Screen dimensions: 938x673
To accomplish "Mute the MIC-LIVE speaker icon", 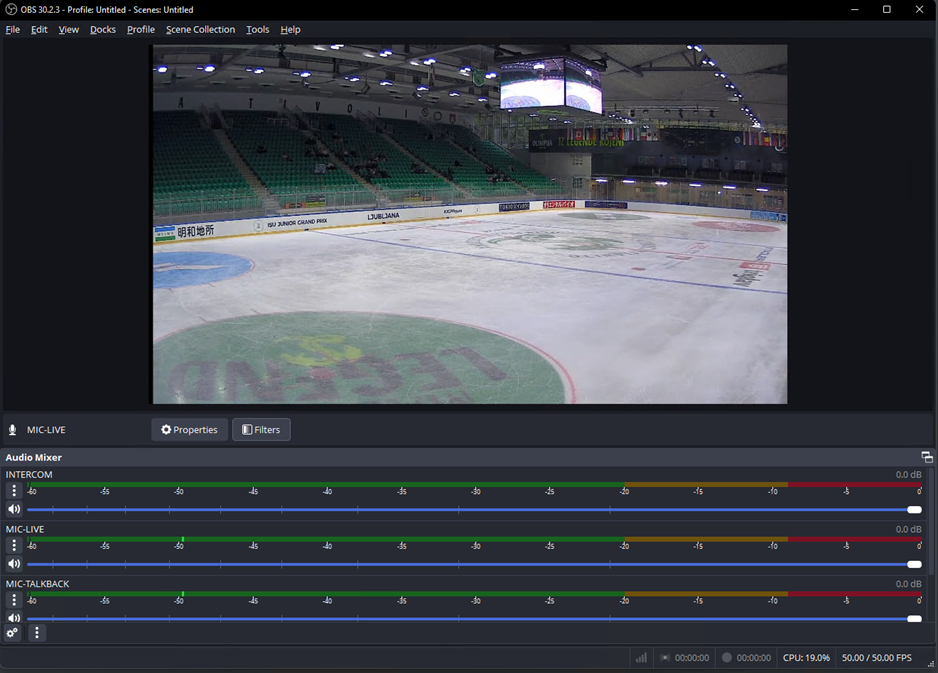I will click(14, 564).
